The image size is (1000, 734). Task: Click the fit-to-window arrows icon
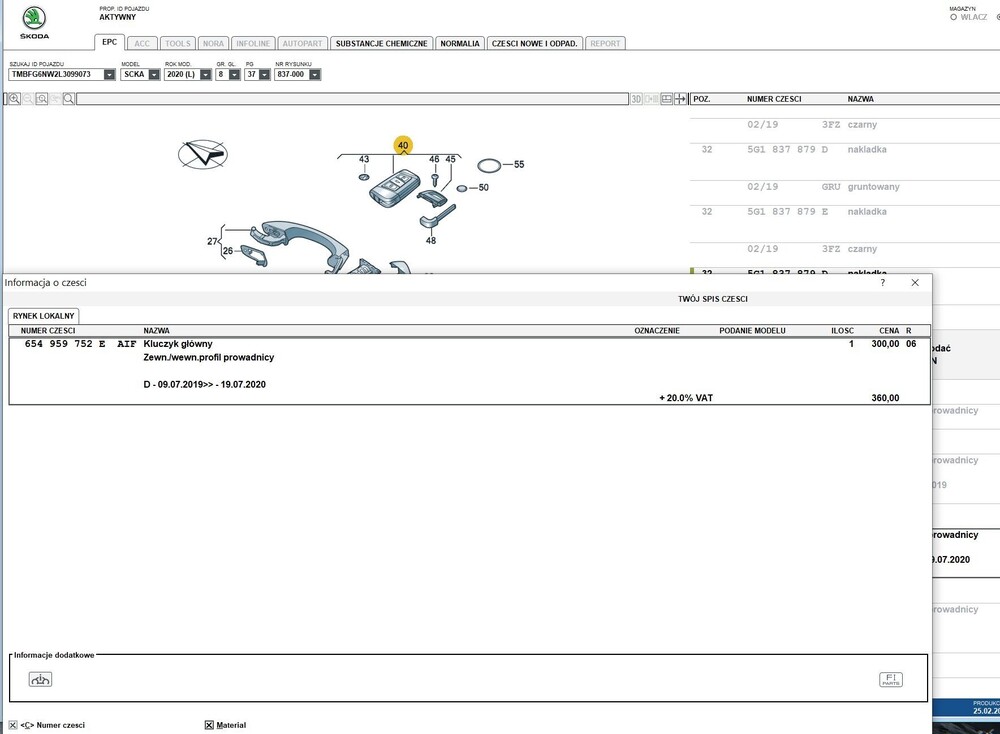click(x=681, y=99)
